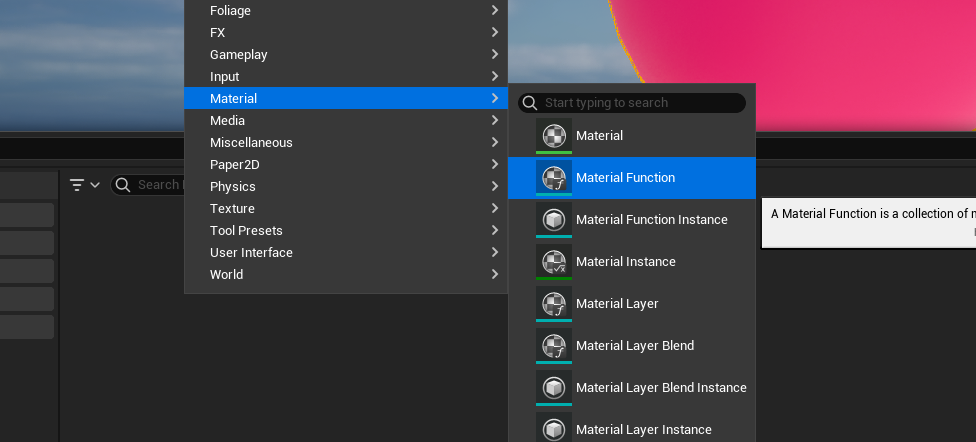Expand the Physics submenu arrow

pos(495,186)
